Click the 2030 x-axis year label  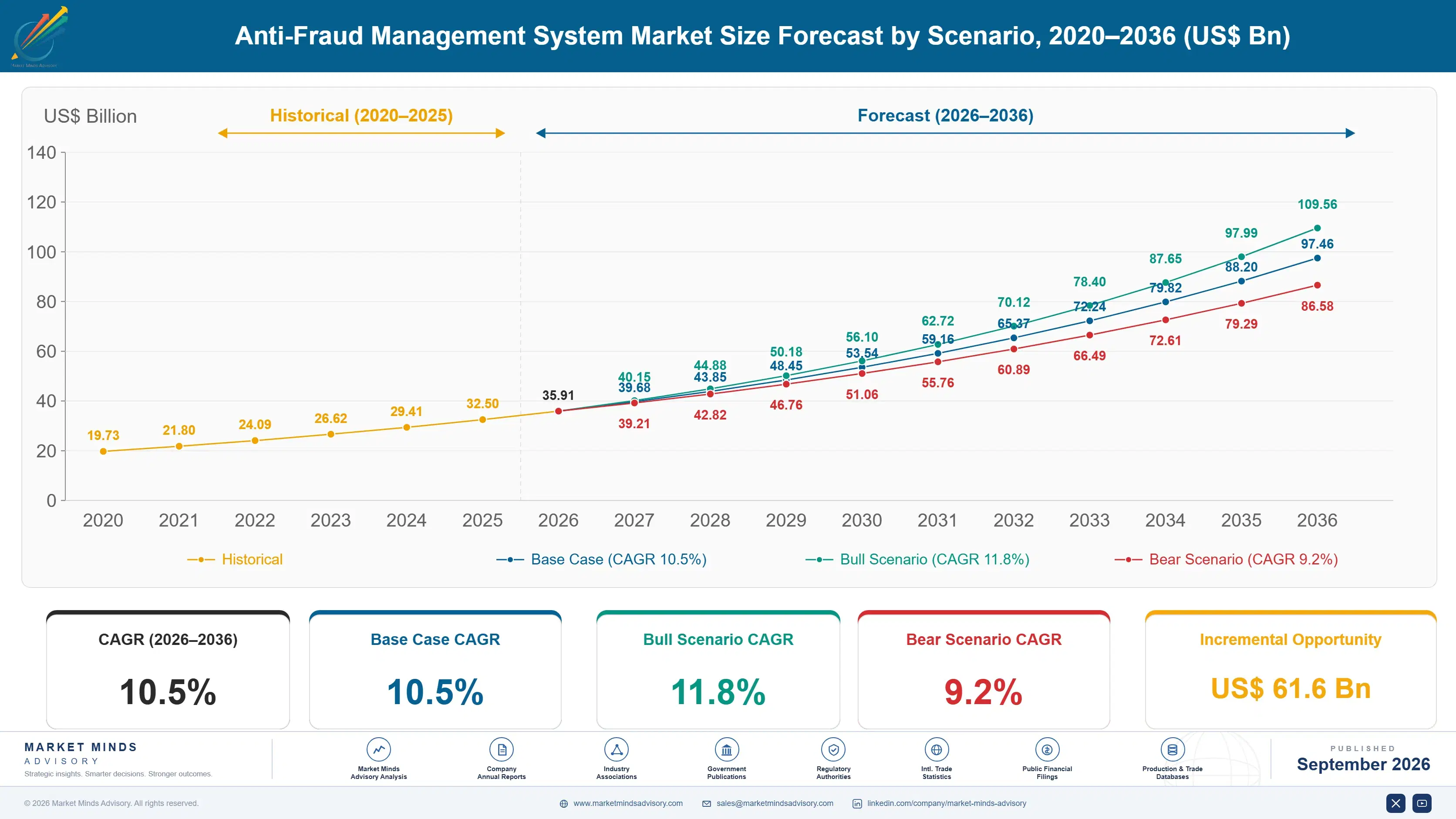[x=862, y=520]
